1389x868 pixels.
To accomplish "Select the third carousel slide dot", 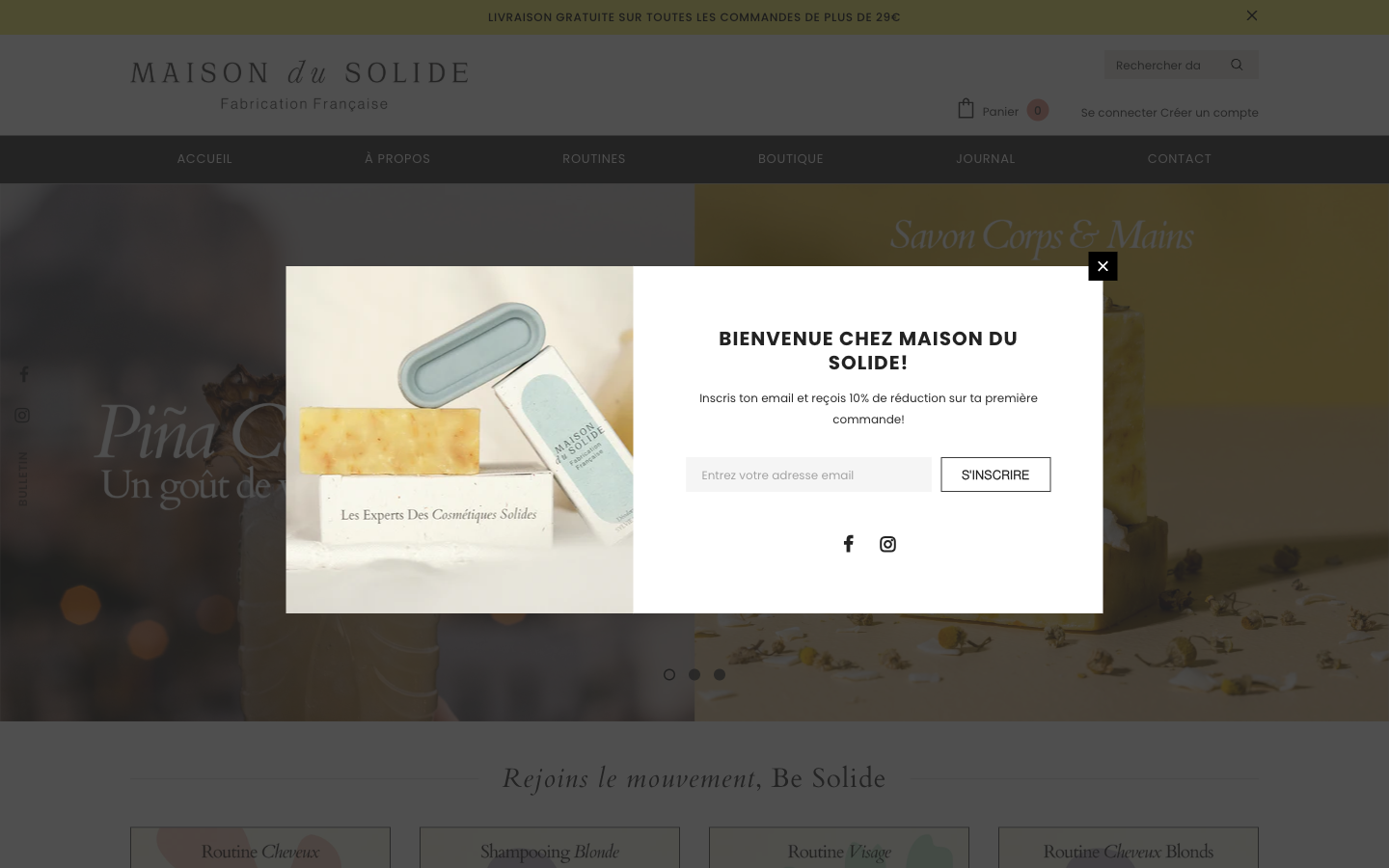I will coord(720,674).
